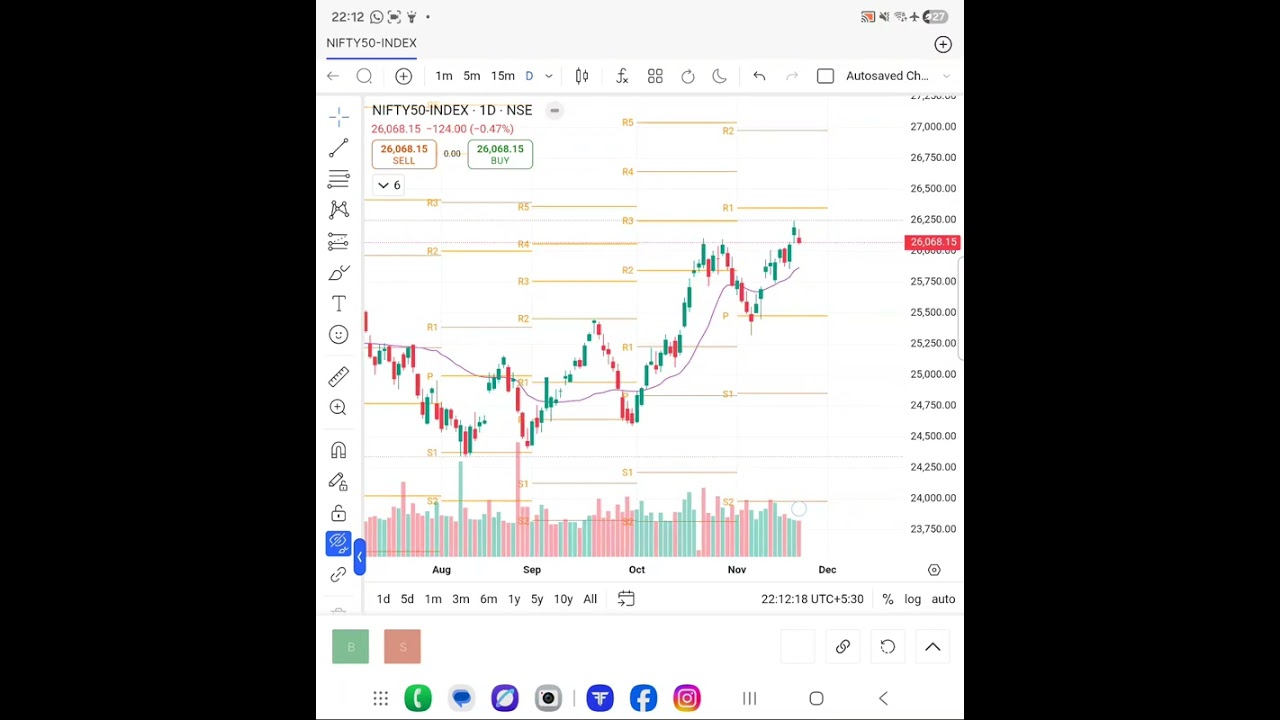The width and height of the screenshot is (1280, 720).
Task: Open the Phone app in dock
Action: [x=418, y=698]
